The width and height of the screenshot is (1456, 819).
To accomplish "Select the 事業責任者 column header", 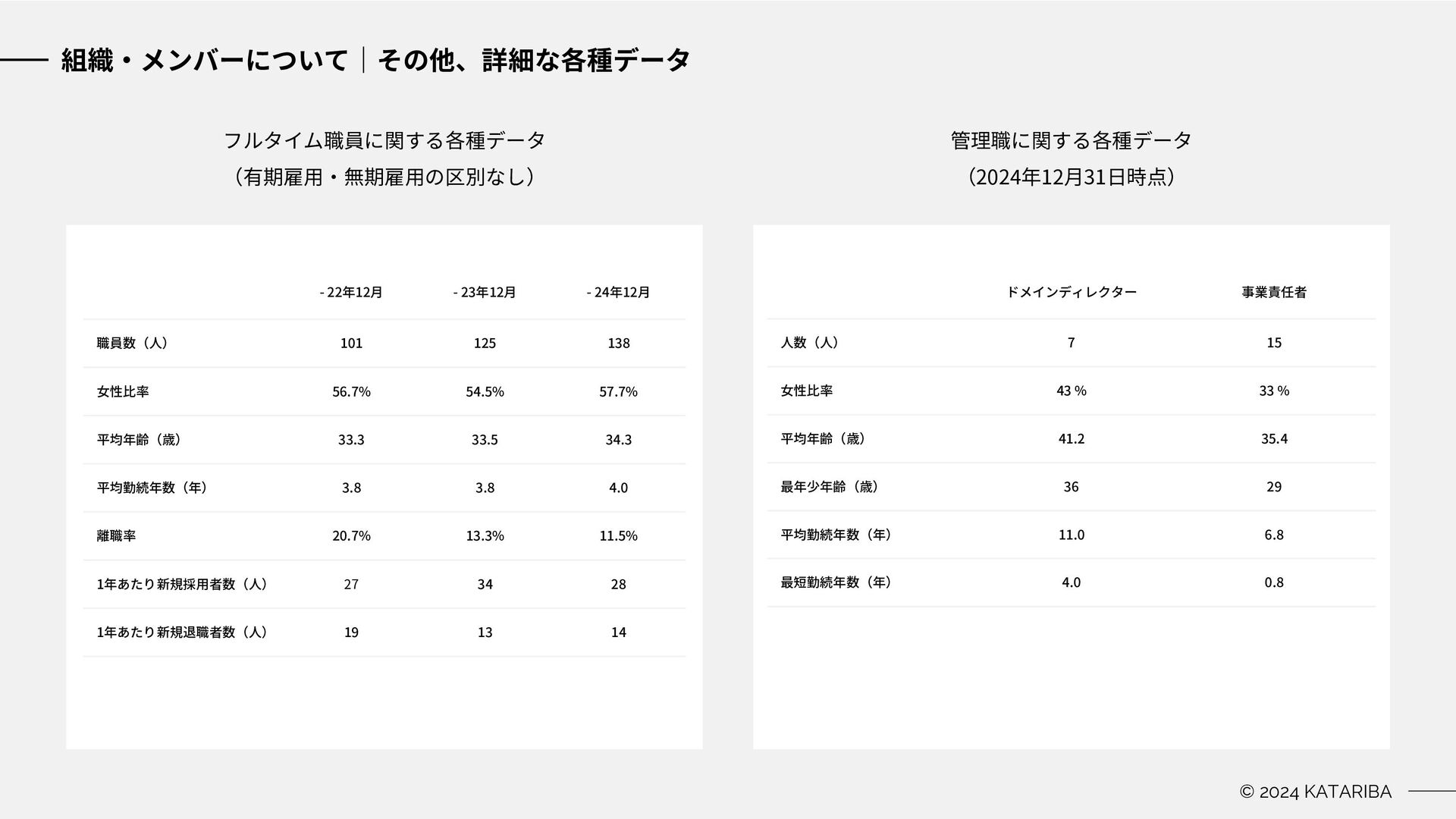I will pyautogui.click(x=1274, y=292).
